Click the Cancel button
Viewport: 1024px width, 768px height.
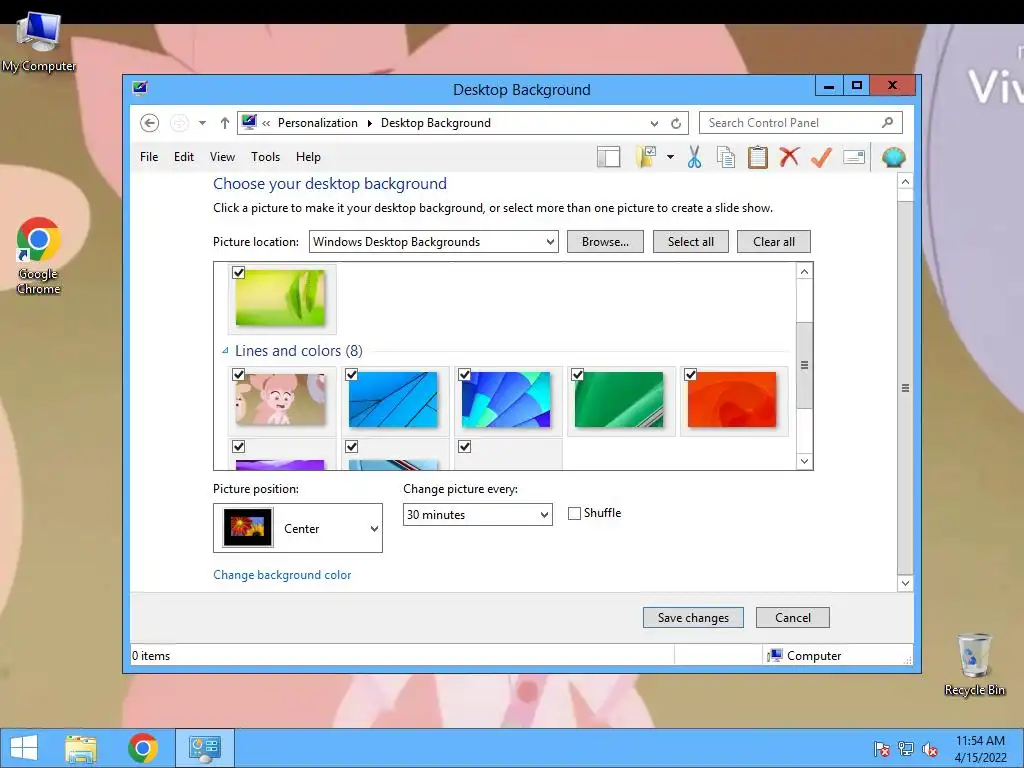793,618
